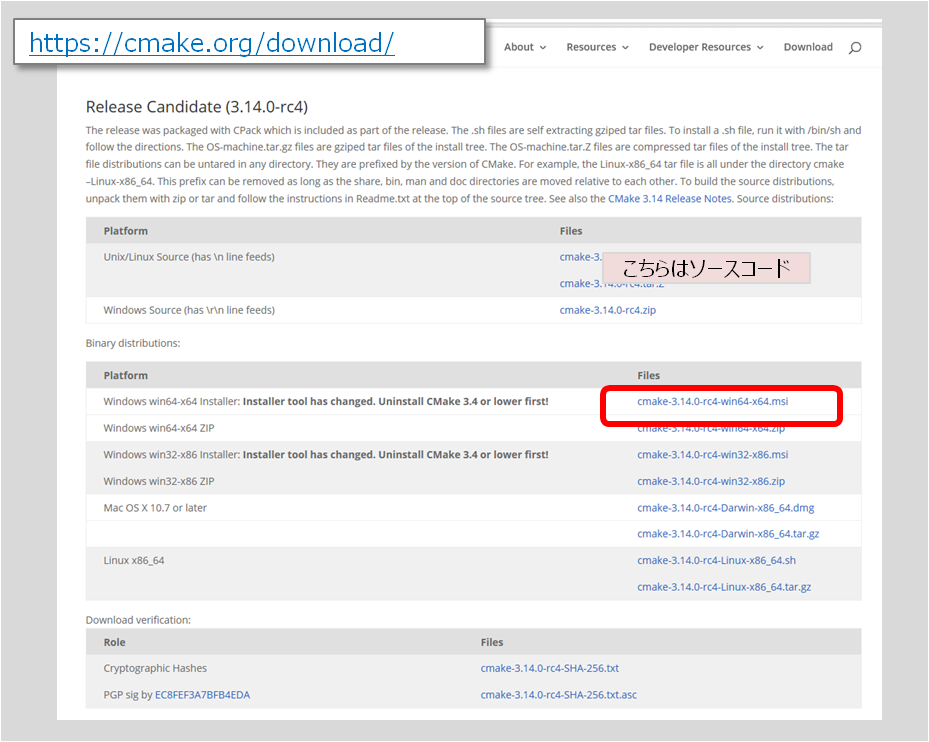Download cmake-3.14.0-rc4-Linux-x86_64.tar.gz
The height and width of the screenshot is (742, 929).
point(724,587)
